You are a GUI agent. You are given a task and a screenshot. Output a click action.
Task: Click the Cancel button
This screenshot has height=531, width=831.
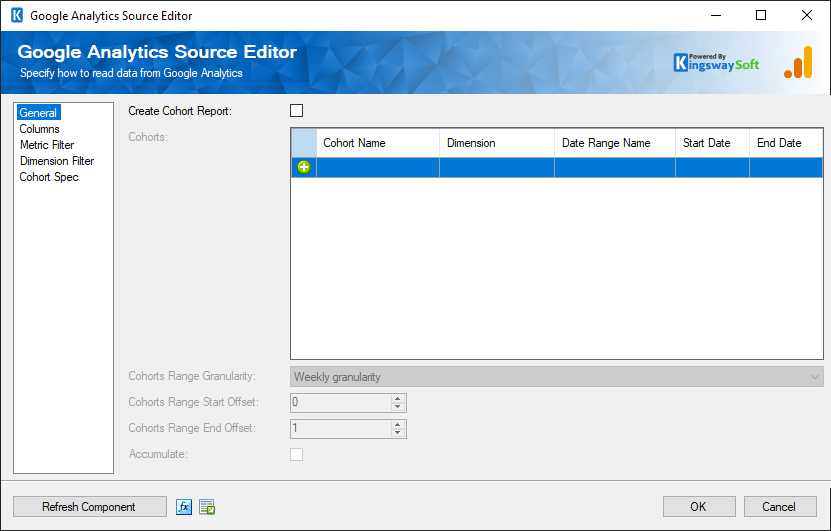tap(780, 507)
